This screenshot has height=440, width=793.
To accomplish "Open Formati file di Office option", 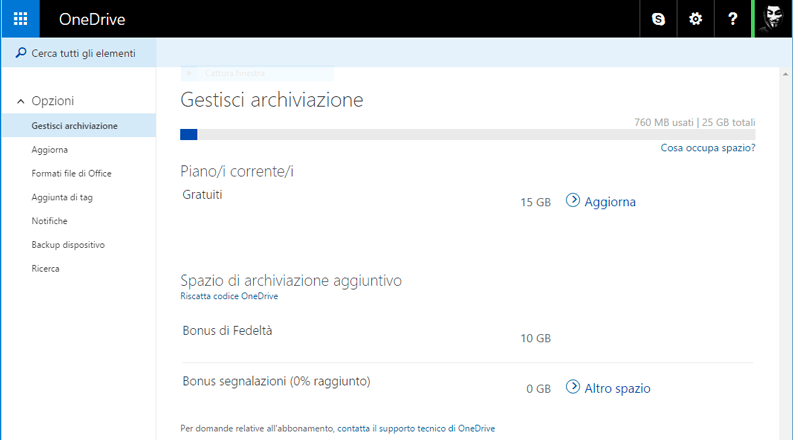I will click(x=71, y=174).
